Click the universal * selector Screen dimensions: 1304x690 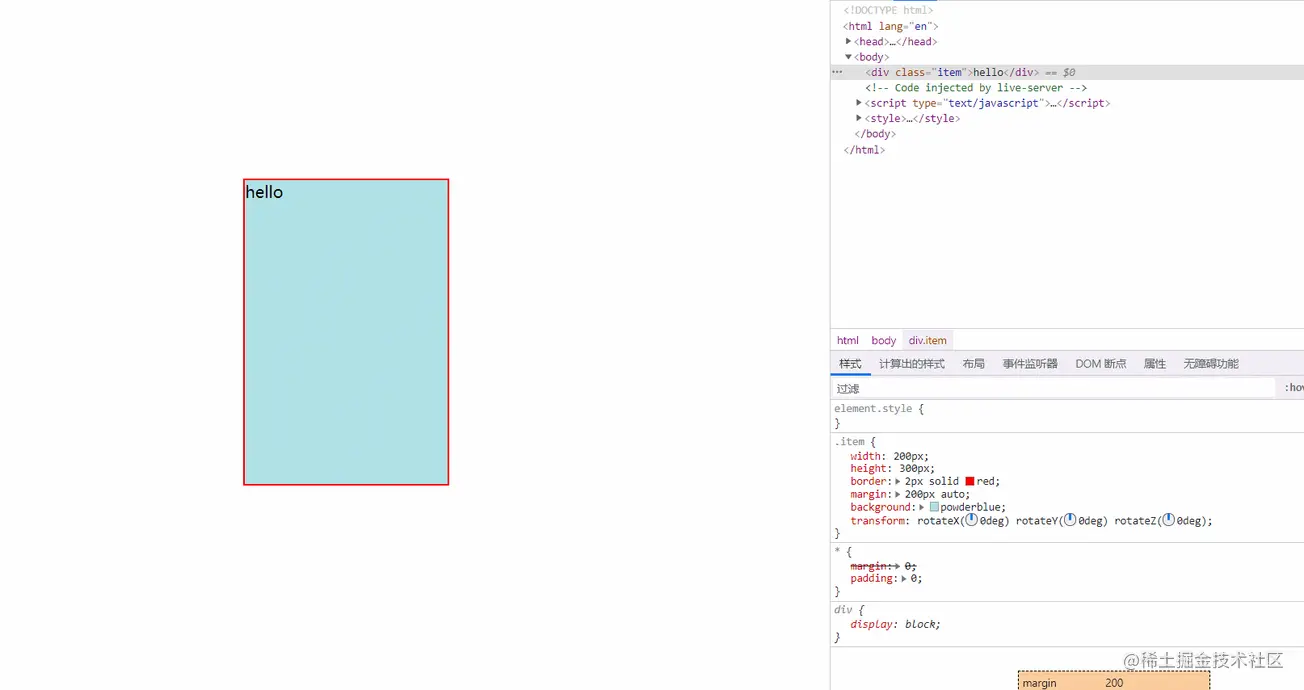(837, 552)
